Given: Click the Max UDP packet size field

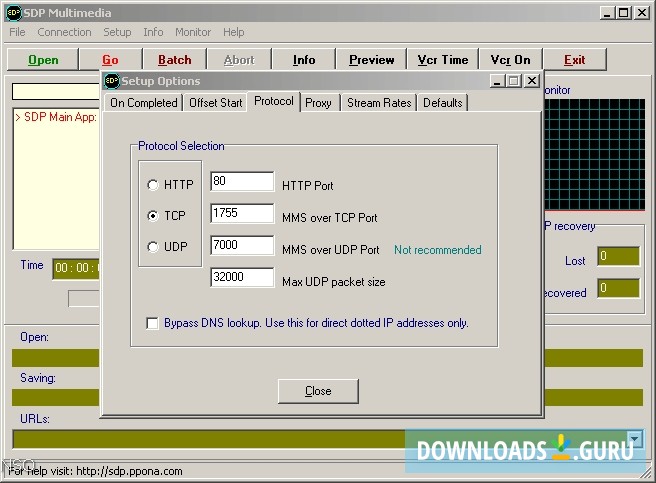Looking at the screenshot, I should (242, 277).
